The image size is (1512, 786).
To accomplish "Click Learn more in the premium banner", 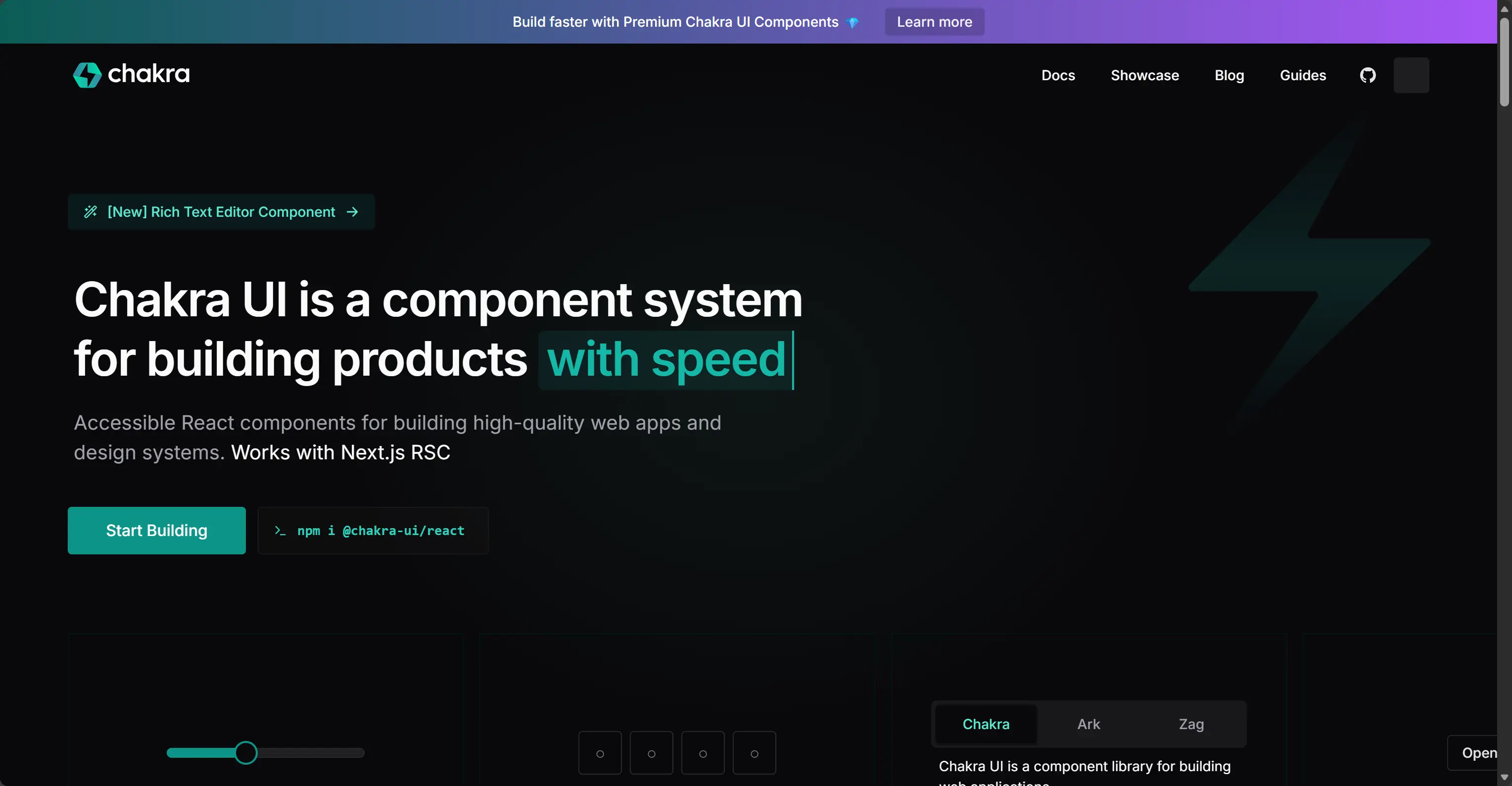I will point(934,22).
